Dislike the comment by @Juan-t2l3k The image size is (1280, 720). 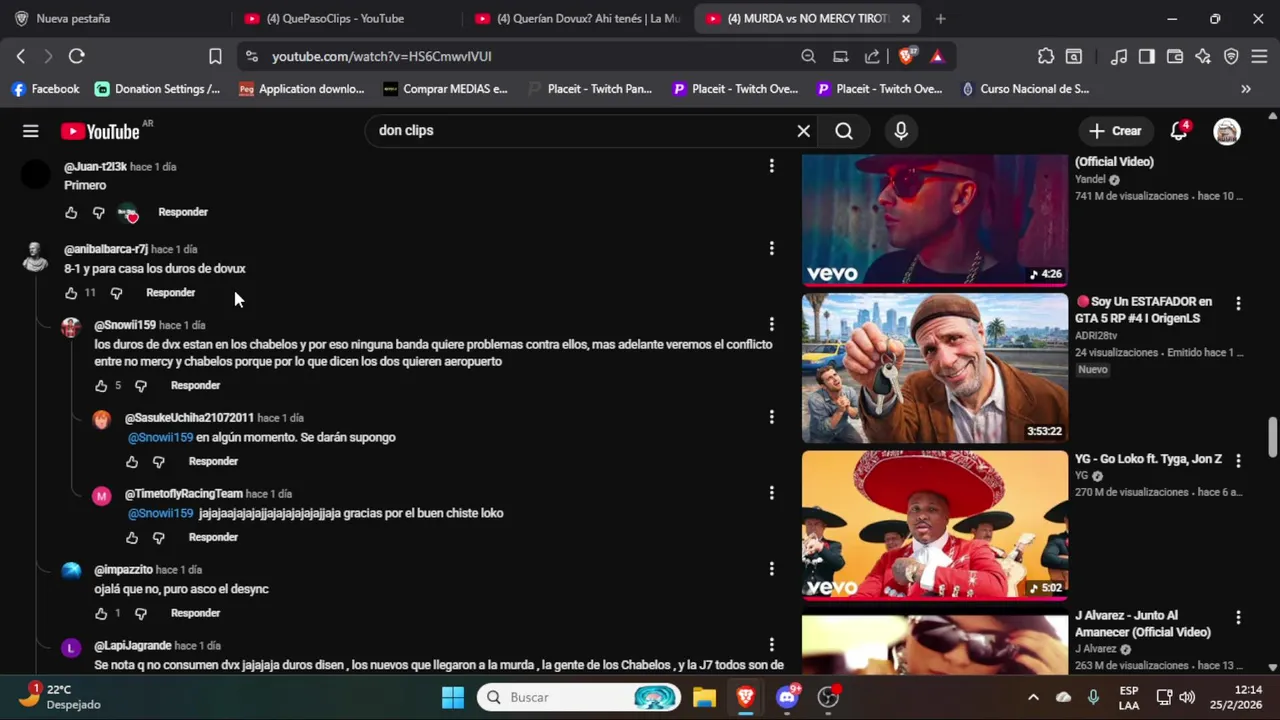(98, 212)
